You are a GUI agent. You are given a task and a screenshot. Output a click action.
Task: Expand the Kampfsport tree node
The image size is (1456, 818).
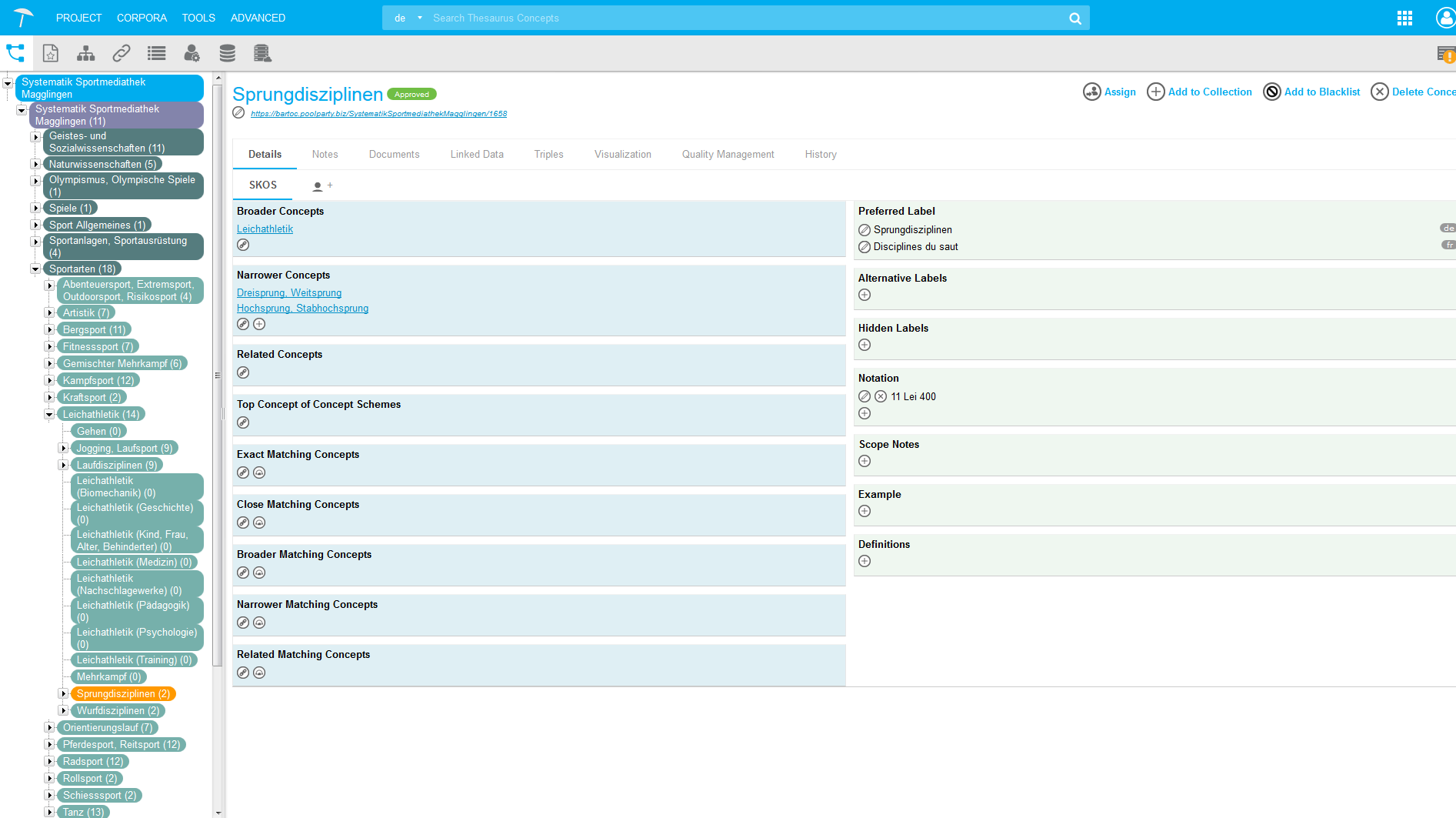point(49,380)
